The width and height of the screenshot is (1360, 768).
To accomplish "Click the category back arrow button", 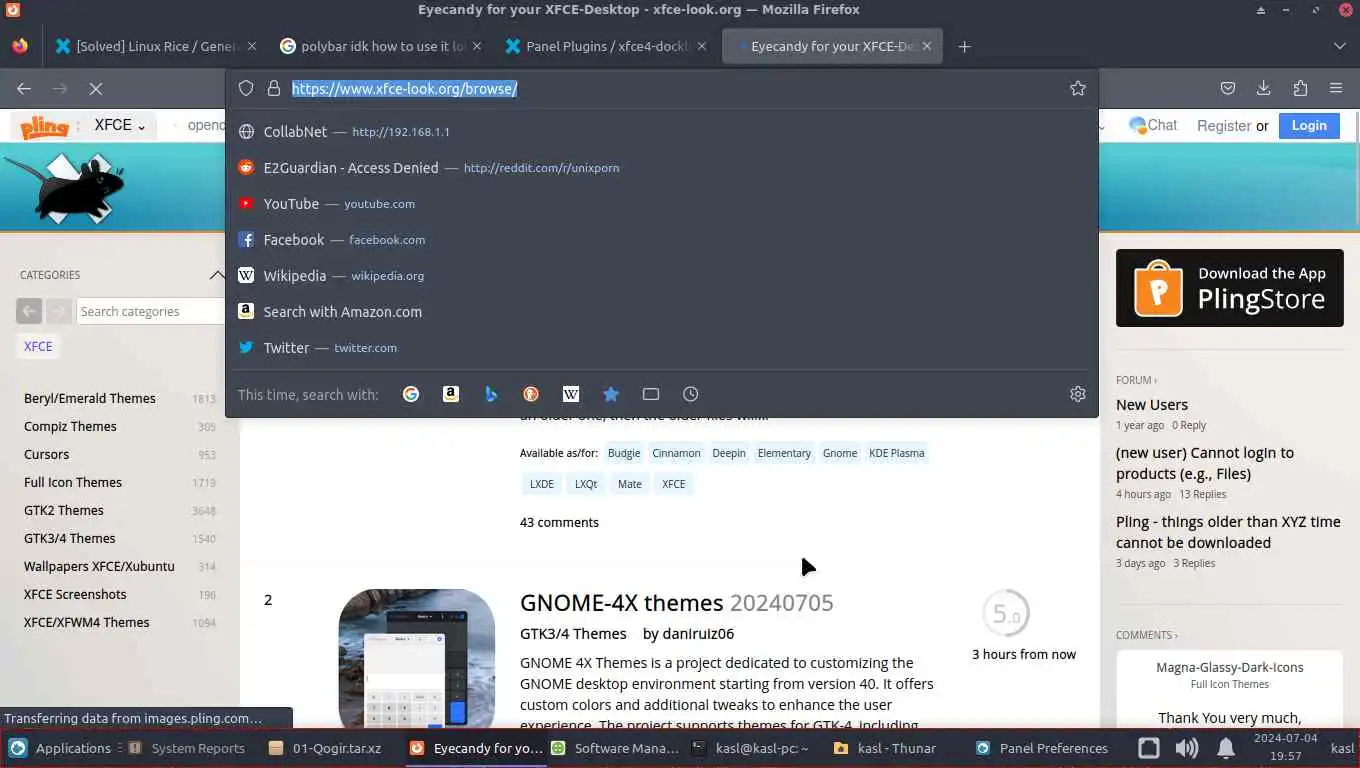I will (29, 311).
